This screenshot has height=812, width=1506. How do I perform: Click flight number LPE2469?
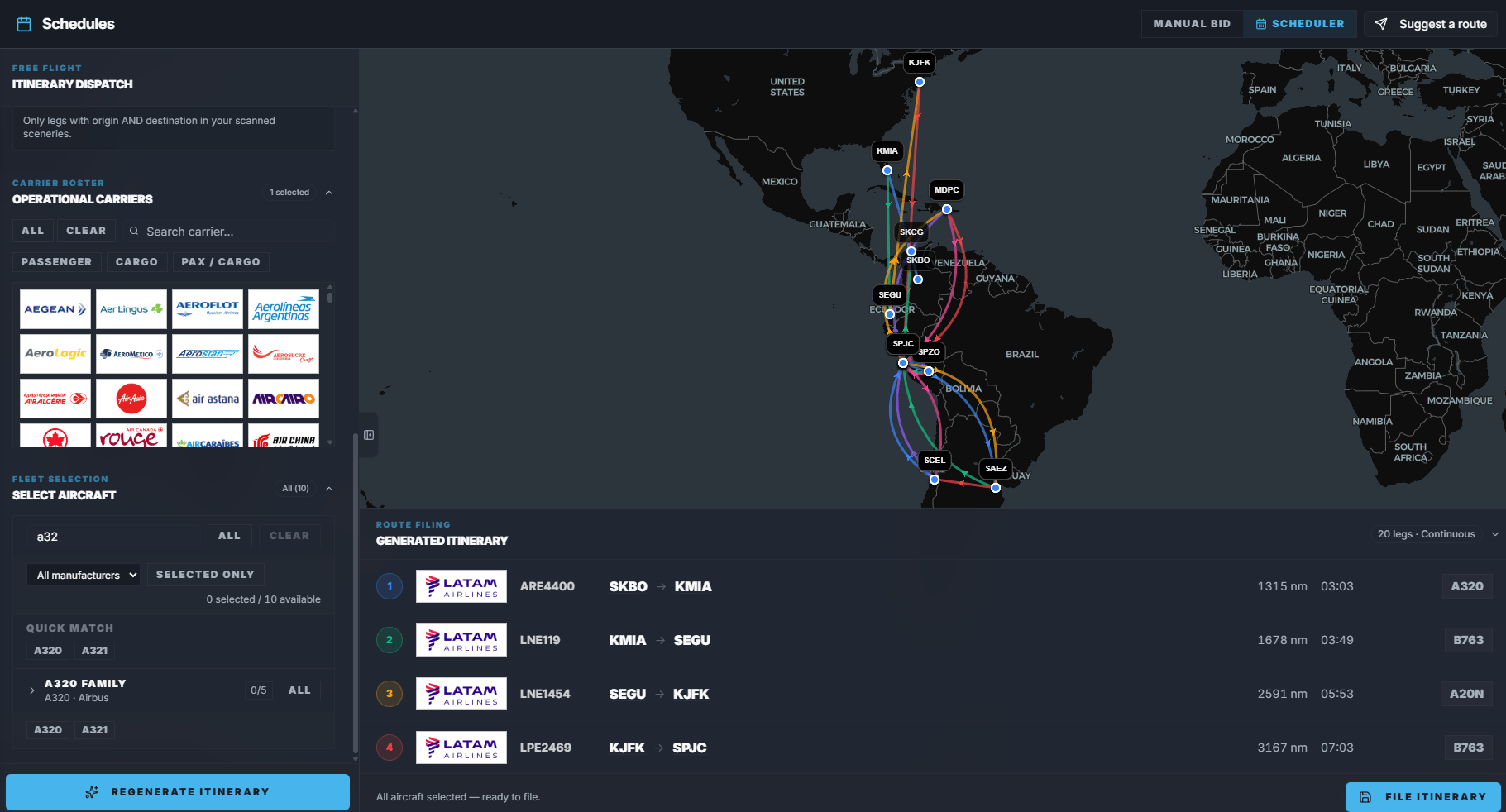pyautogui.click(x=546, y=748)
